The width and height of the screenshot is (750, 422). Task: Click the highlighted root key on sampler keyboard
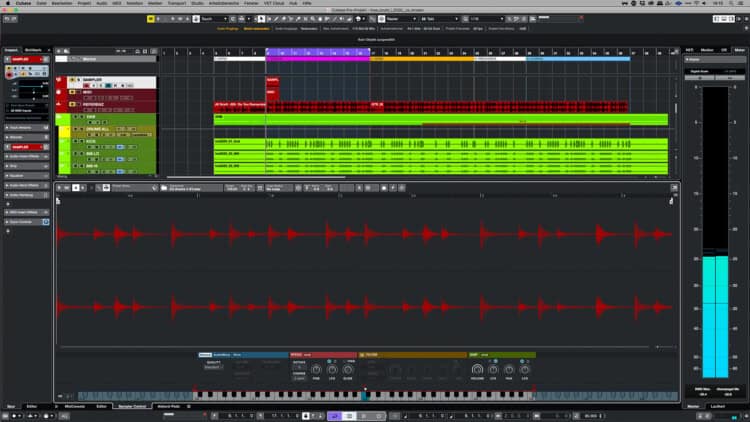point(364,396)
